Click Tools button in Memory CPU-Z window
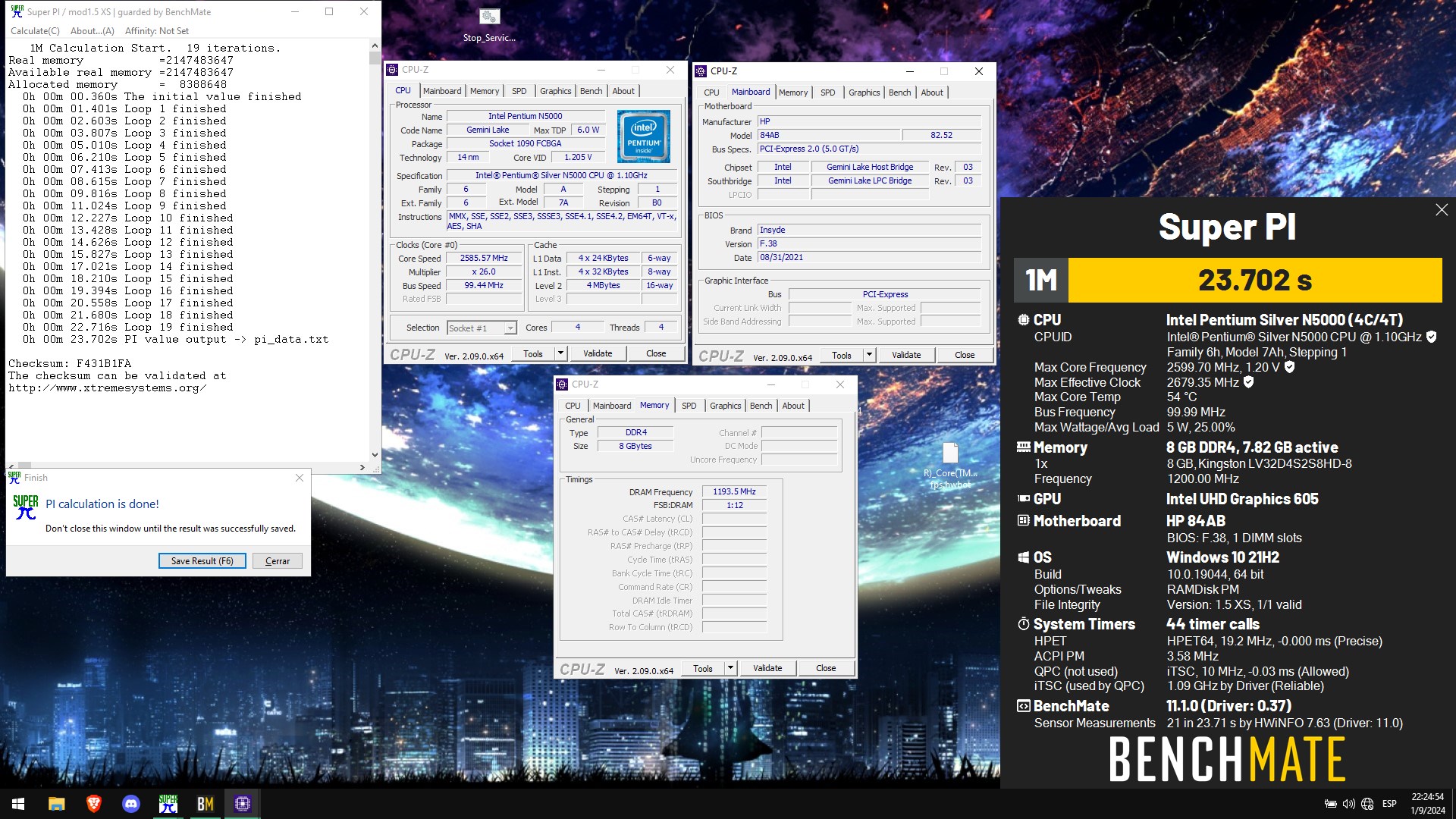The width and height of the screenshot is (1456, 819). 703,668
